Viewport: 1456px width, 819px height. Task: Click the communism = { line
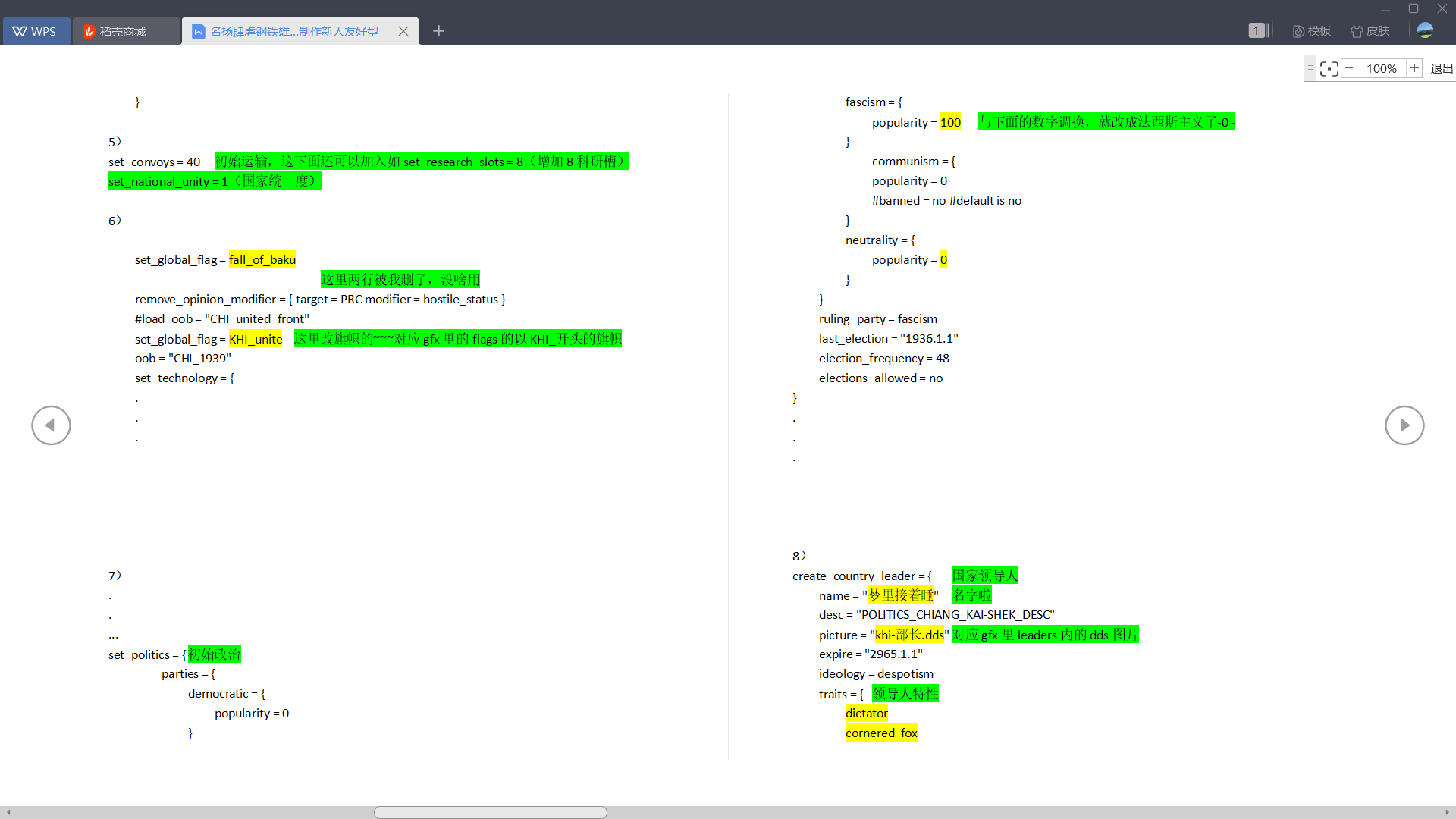pyautogui.click(x=914, y=162)
